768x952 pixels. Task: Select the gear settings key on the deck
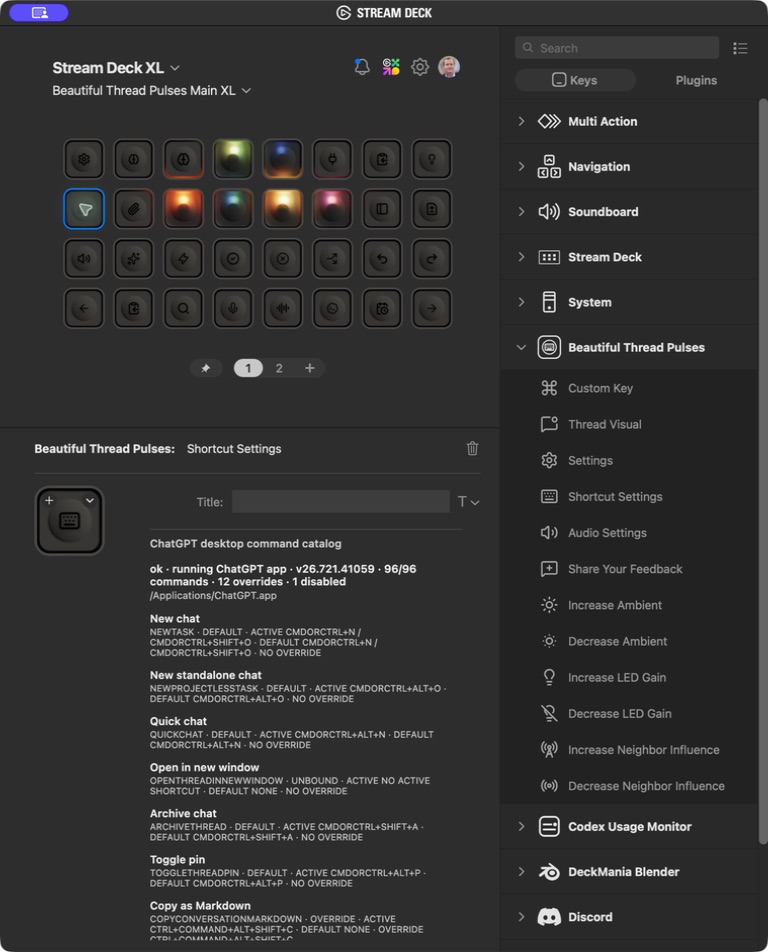pyautogui.click(x=84, y=159)
